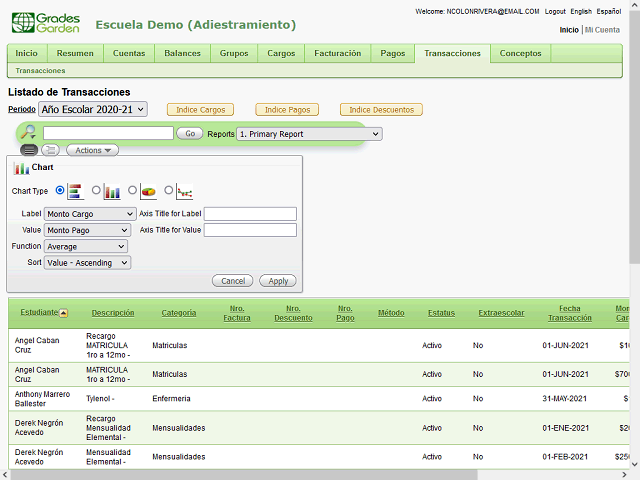Switch to detail view icon

coord(50,150)
